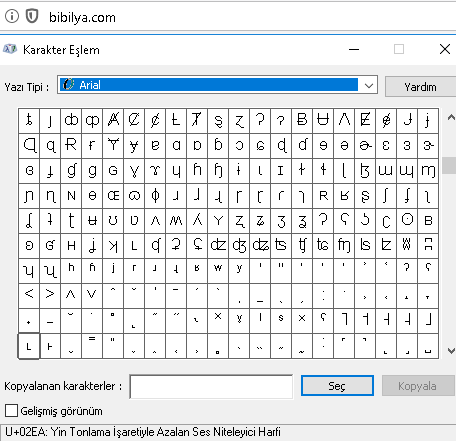The image size is (456, 441).
Task: Select the small capital N (ɴ) cell
Action: tap(71, 196)
